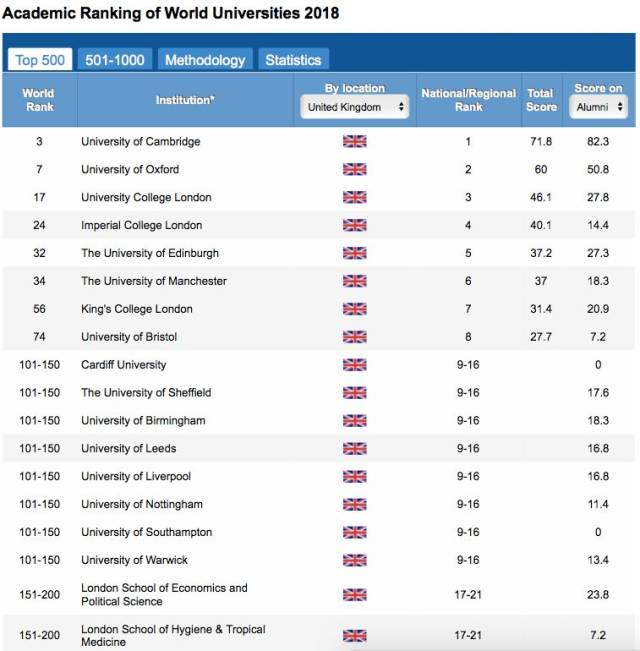
Task: Click the flag in the Nottingham row
Action: pyautogui.click(x=355, y=504)
